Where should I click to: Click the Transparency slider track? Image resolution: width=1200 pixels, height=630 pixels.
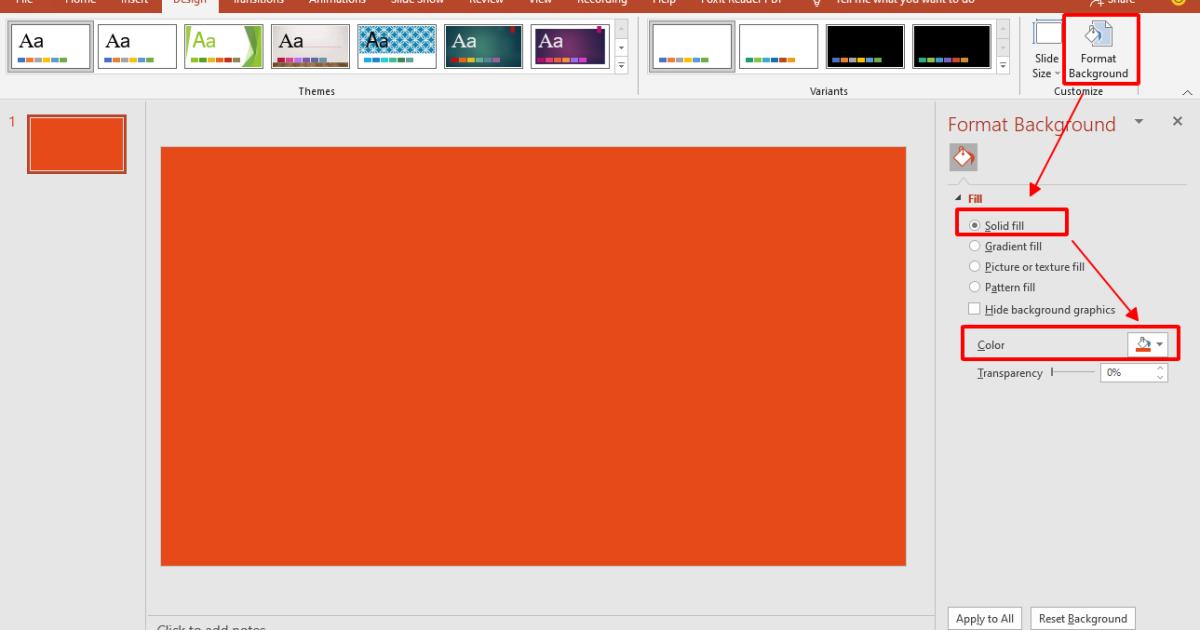[1073, 372]
